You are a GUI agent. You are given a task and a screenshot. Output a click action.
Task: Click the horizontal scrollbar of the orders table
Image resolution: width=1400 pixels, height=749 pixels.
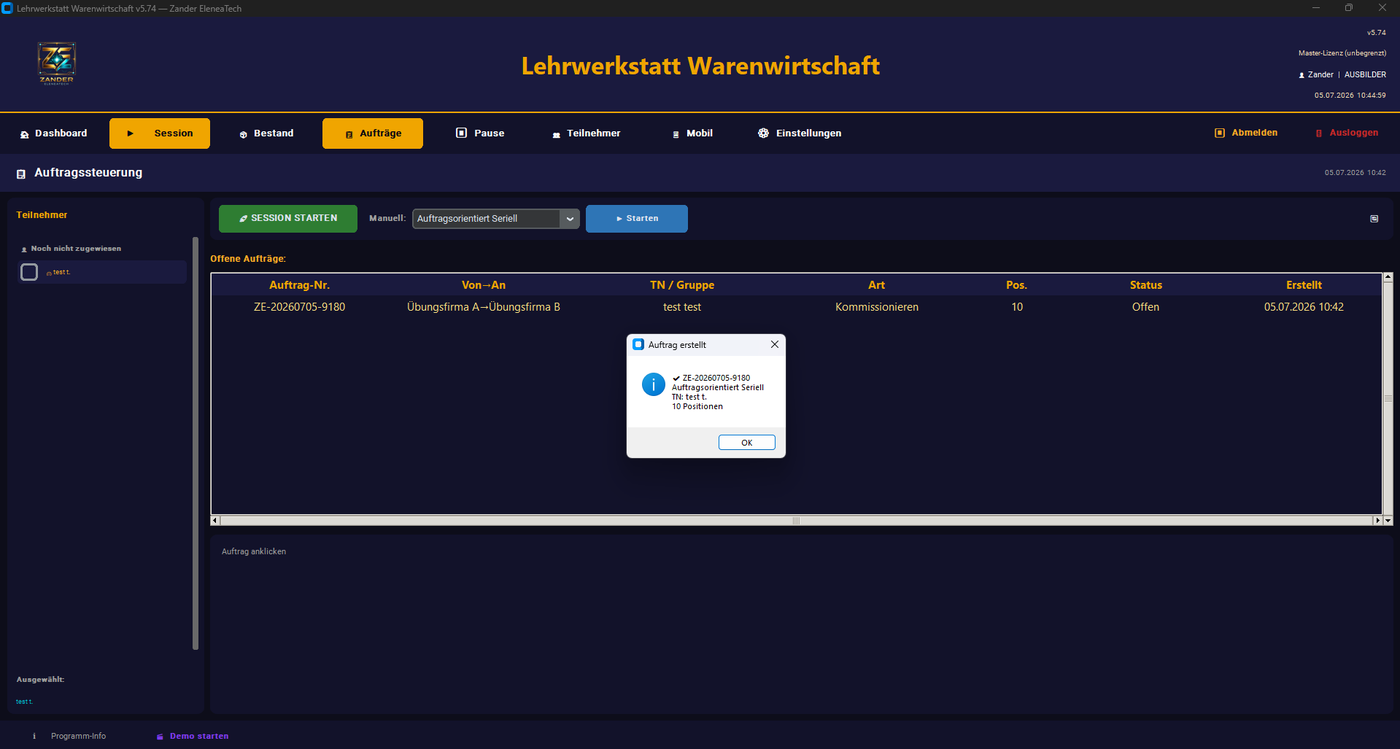pos(796,521)
